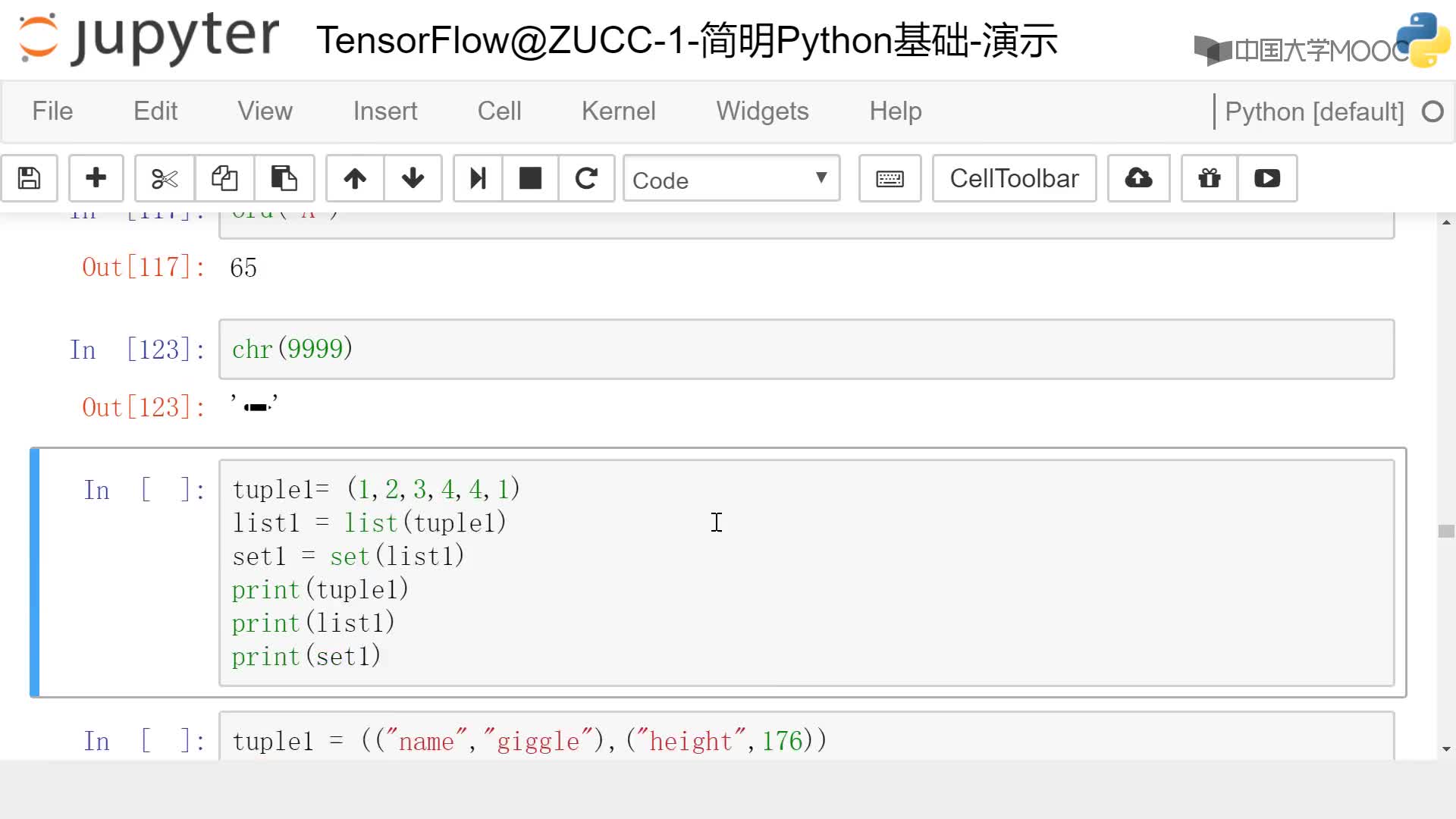Click the Out[123] output character
This screenshot has height=819, width=1456.
point(256,406)
